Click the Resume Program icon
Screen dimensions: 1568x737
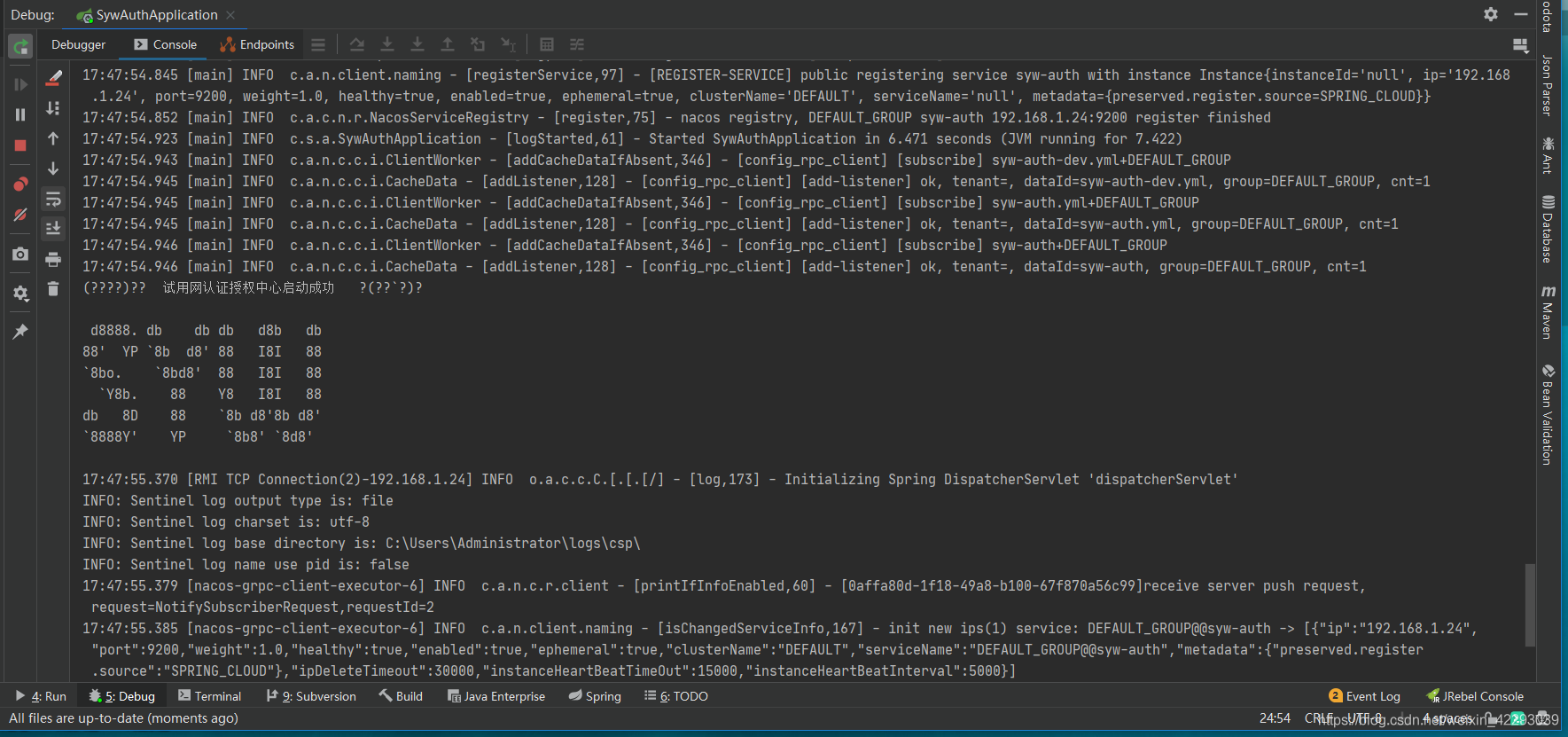point(20,84)
